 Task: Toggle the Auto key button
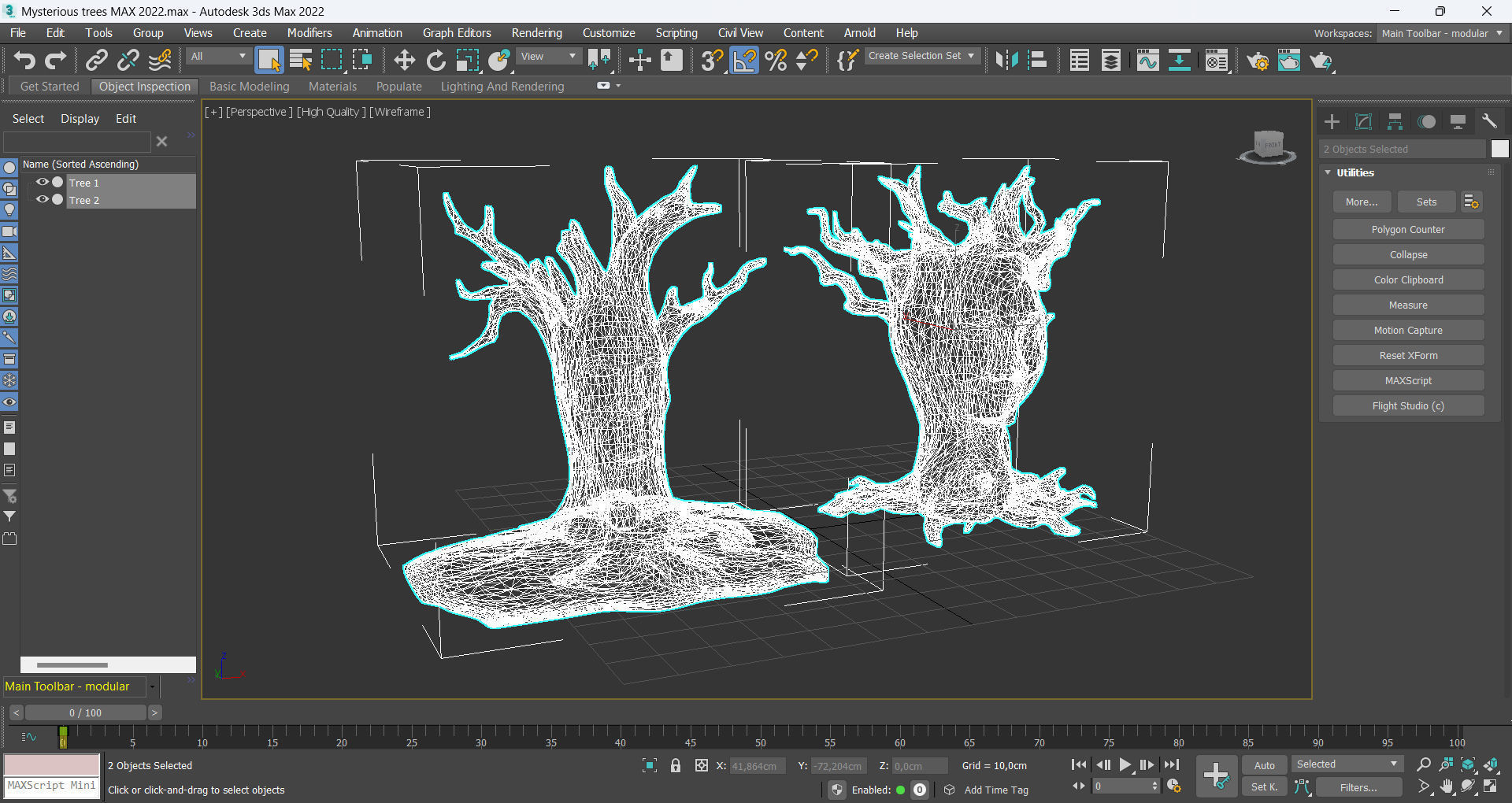pyautogui.click(x=1264, y=765)
